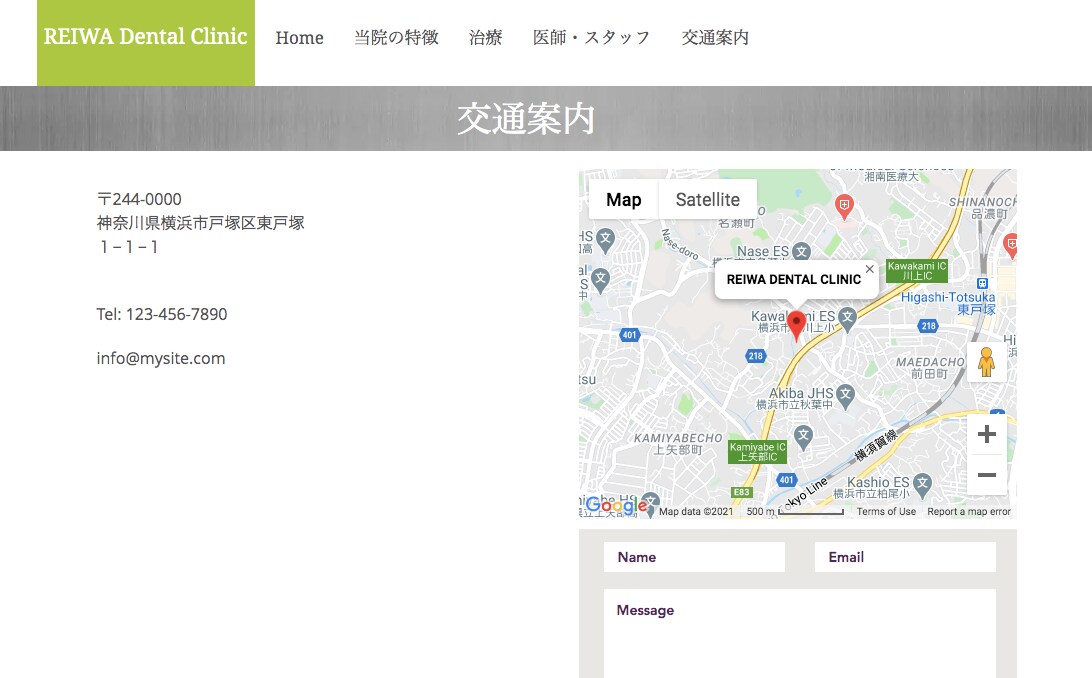Image resolution: width=1092 pixels, height=678 pixels.
Task: Click the Kamiyabe IC interchange sign
Action: [x=757, y=452]
